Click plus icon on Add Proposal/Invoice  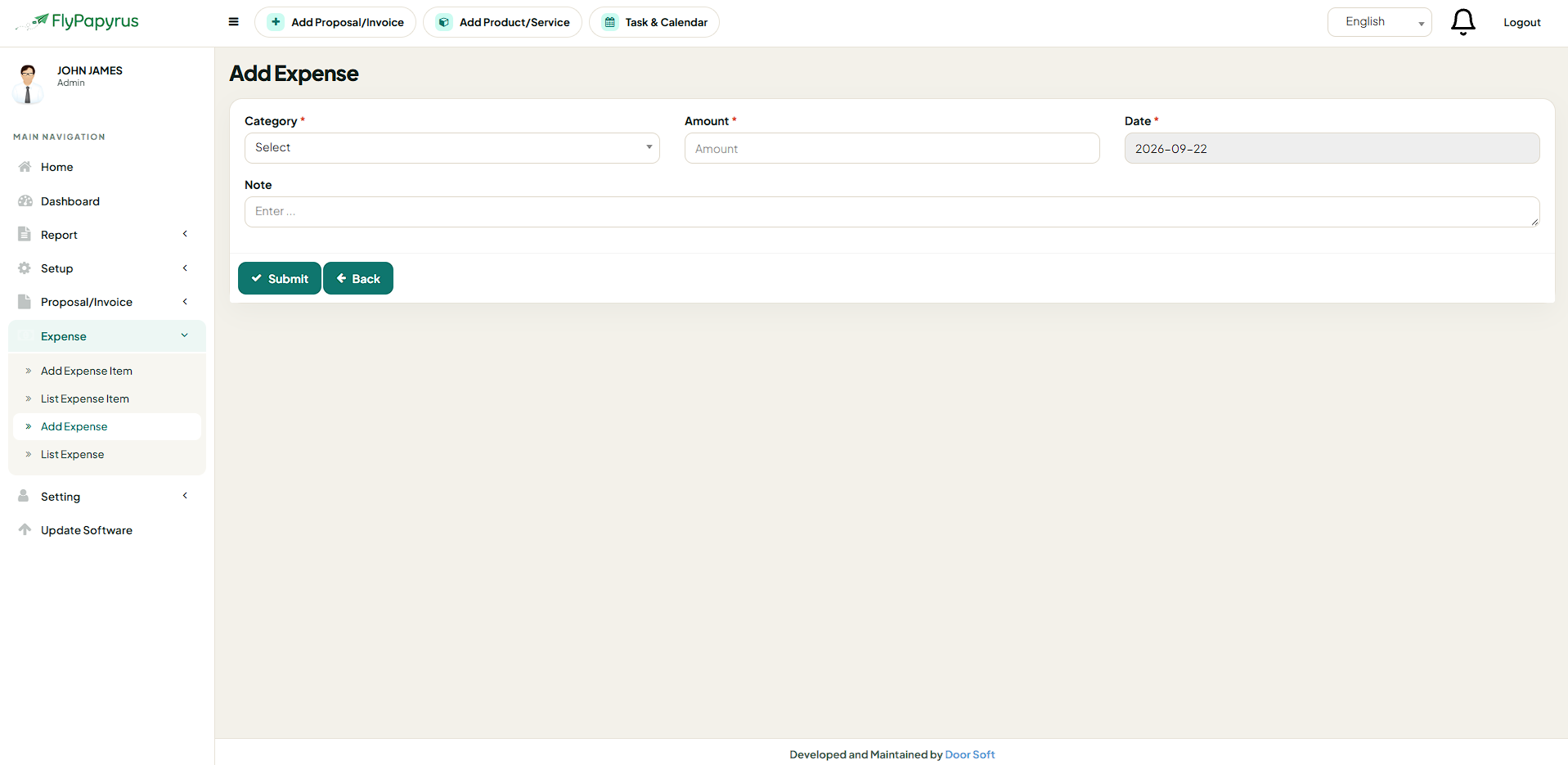(276, 22)
